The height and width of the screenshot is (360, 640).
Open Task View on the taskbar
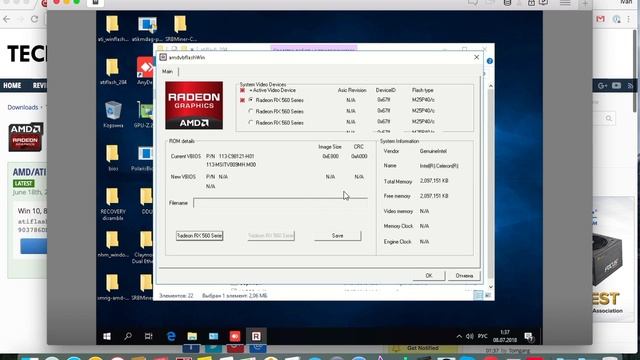click(149, 336)
